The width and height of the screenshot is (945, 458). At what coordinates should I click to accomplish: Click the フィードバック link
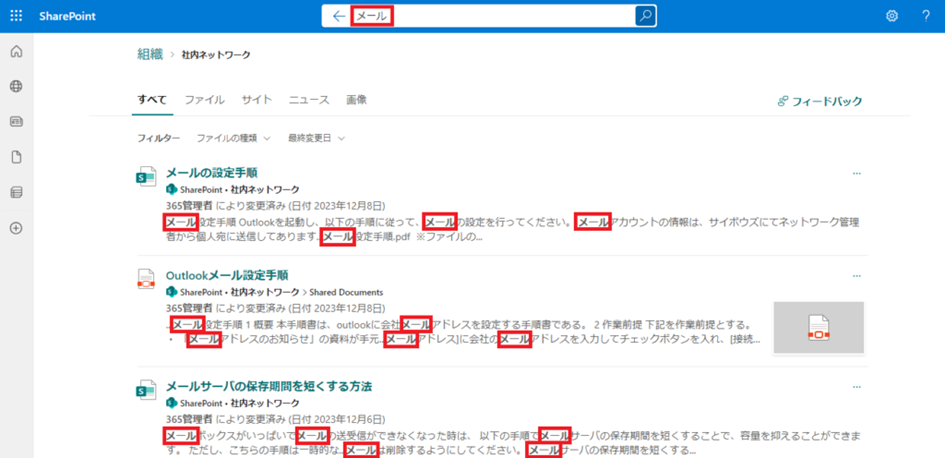(x=820, y=101)
